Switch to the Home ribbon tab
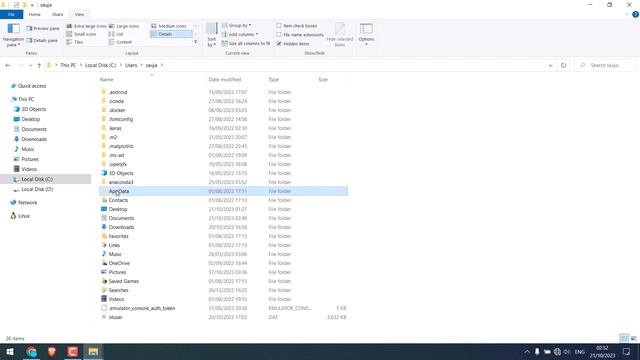 tap(35, 14)
